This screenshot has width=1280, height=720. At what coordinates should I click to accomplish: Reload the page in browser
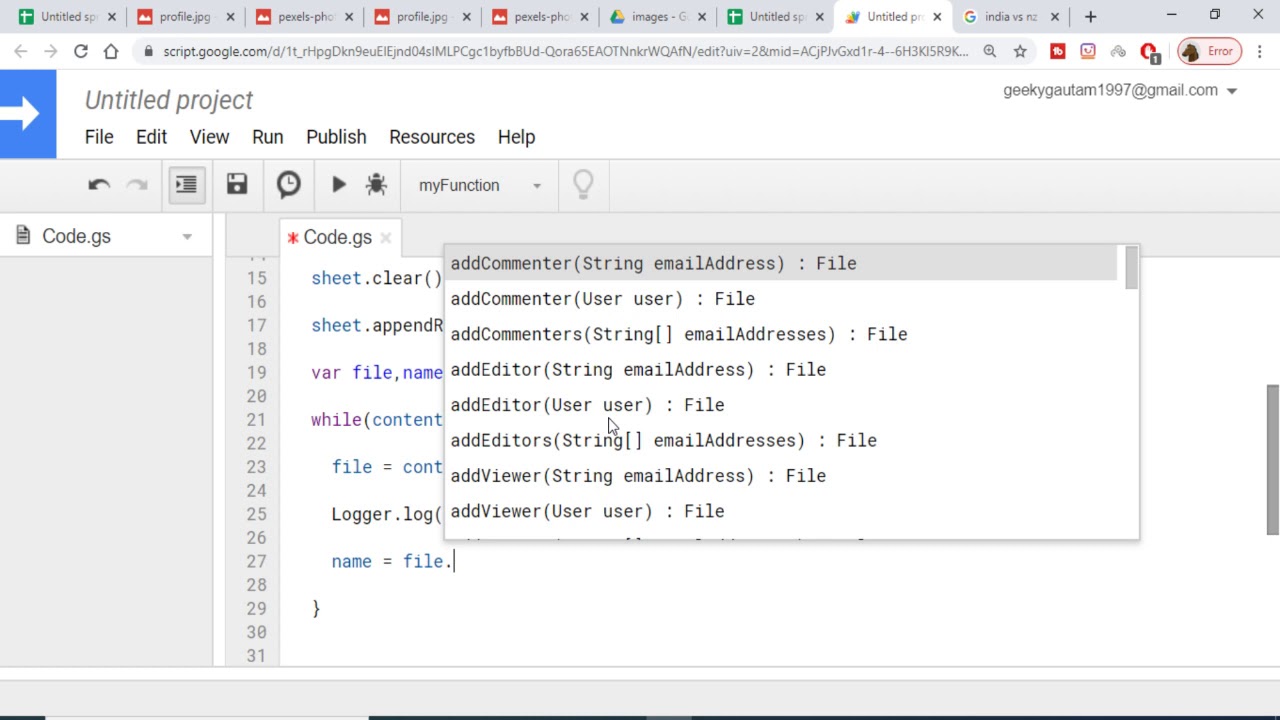coord(81,52)
